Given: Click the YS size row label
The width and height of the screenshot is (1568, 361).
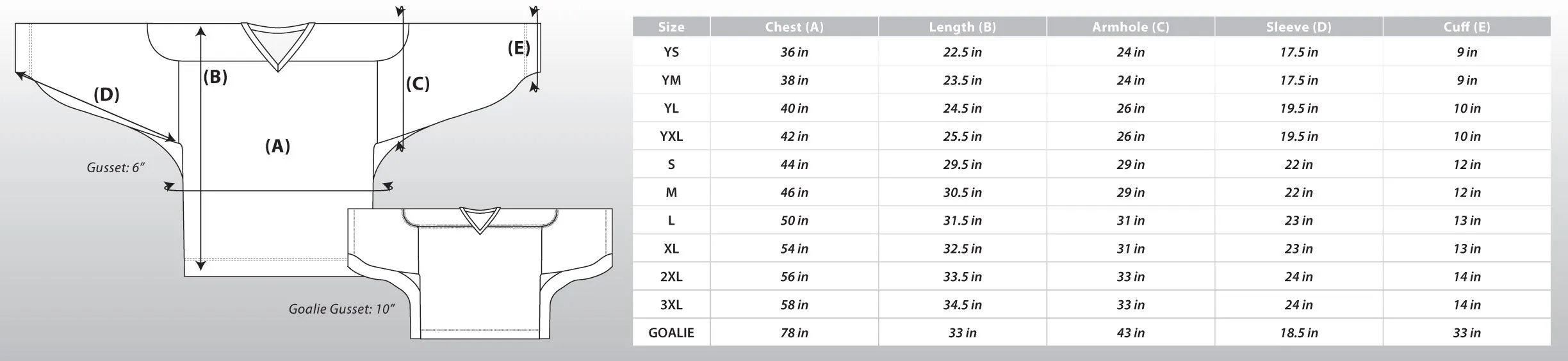Looking at the screenshot, I should 671,52.
